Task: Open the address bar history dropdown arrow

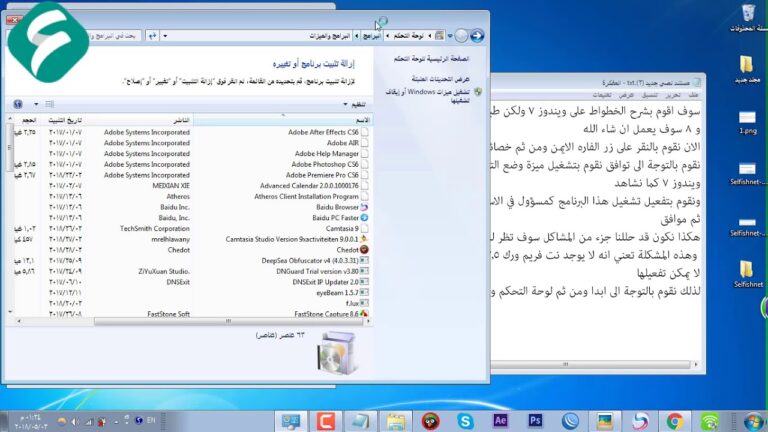Action: click(165, 36)
